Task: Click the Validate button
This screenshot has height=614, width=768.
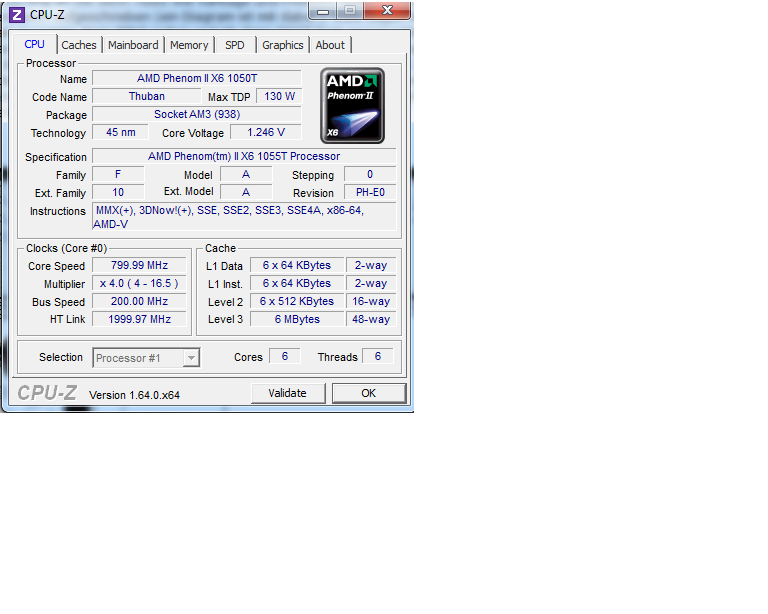Action: point(288,393)
